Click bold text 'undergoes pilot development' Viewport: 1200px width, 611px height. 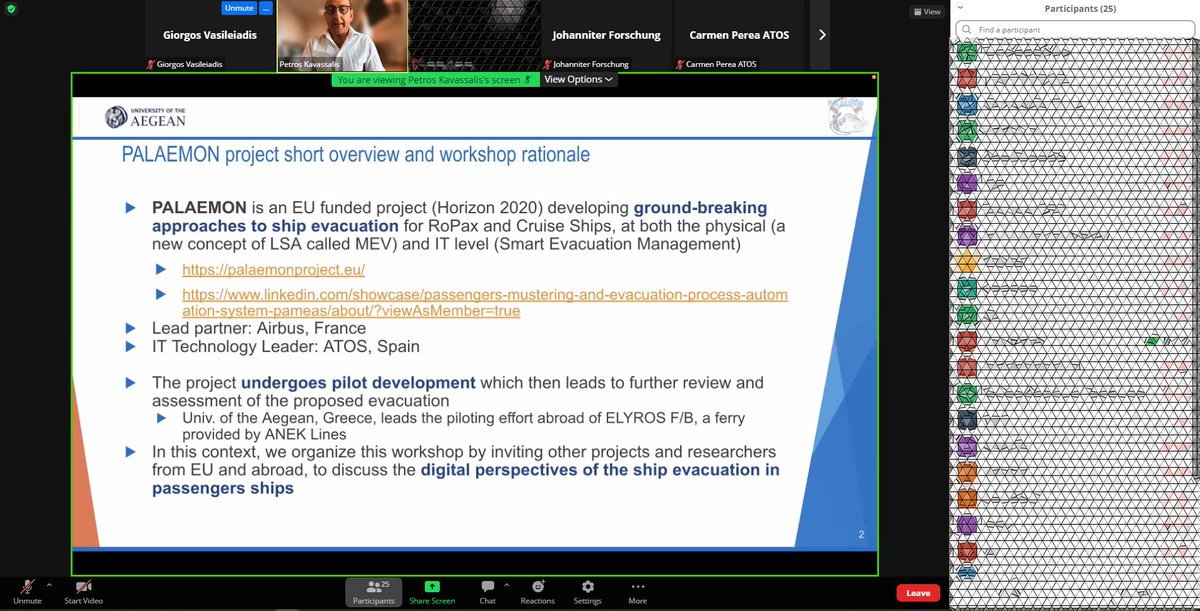click(x=359, y=382)
